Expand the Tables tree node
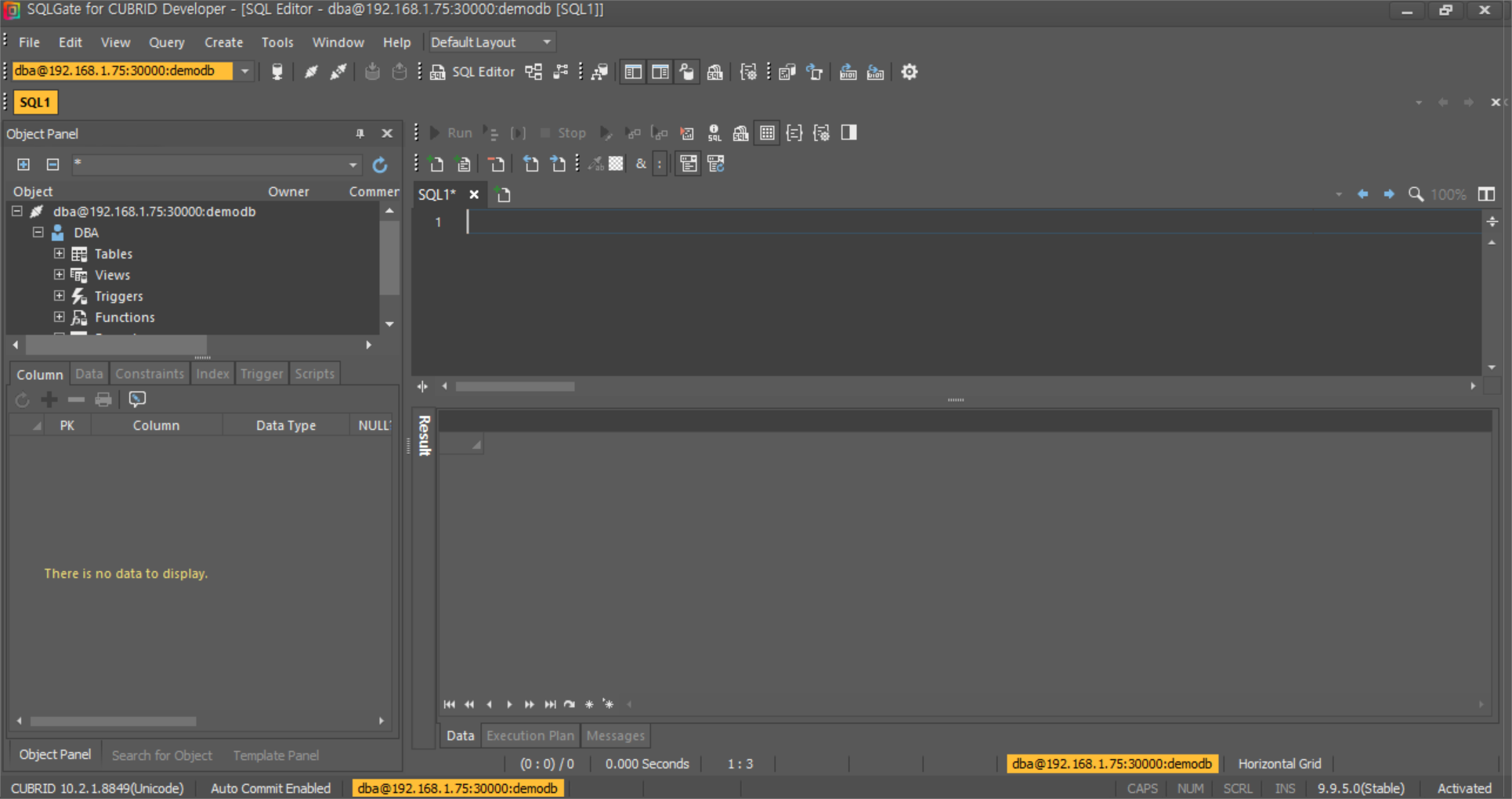The image size is (1512, 799). point(59,254)
